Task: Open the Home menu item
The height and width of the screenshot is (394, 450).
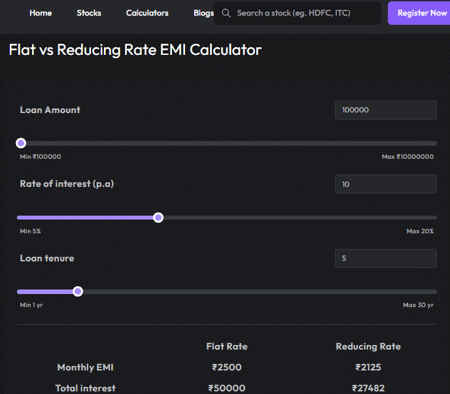Action: 41,13
